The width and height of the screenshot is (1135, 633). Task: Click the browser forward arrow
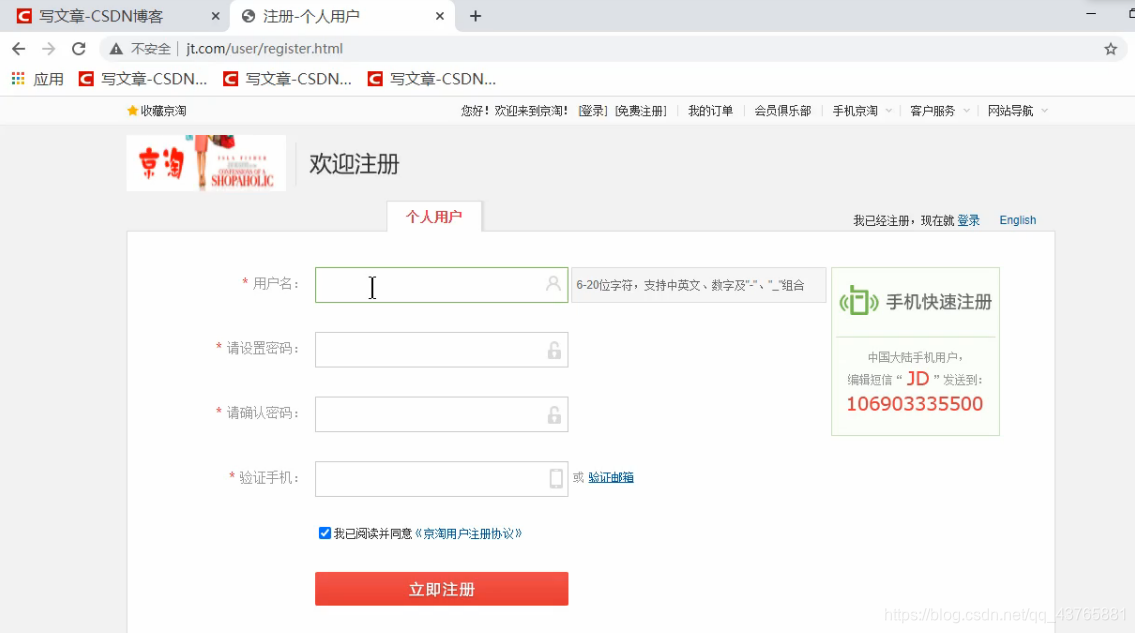pyautogui.click(x=48, y=49)
